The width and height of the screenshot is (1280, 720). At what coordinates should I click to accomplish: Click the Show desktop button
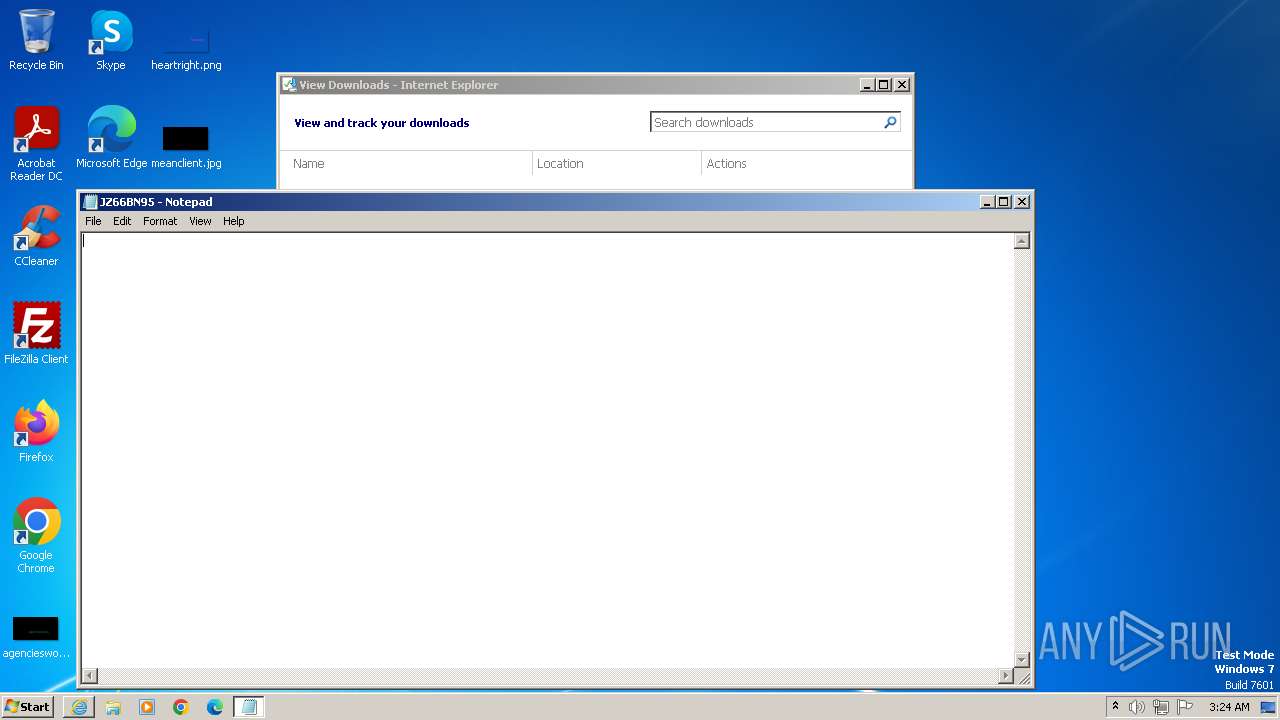(x=1268, y=707)
